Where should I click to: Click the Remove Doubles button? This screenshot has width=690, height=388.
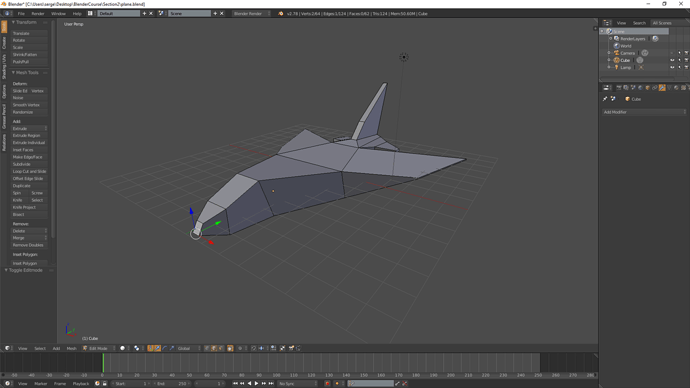click(x=29, y=245)
